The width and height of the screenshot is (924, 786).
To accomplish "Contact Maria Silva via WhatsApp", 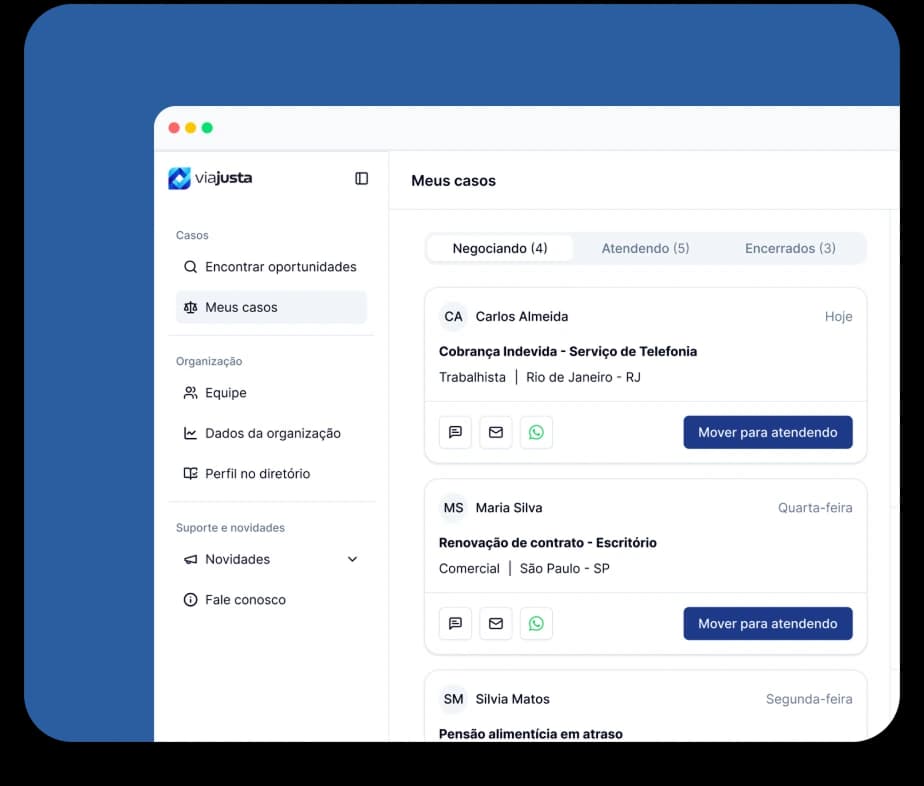I will (x=536, y=623).
